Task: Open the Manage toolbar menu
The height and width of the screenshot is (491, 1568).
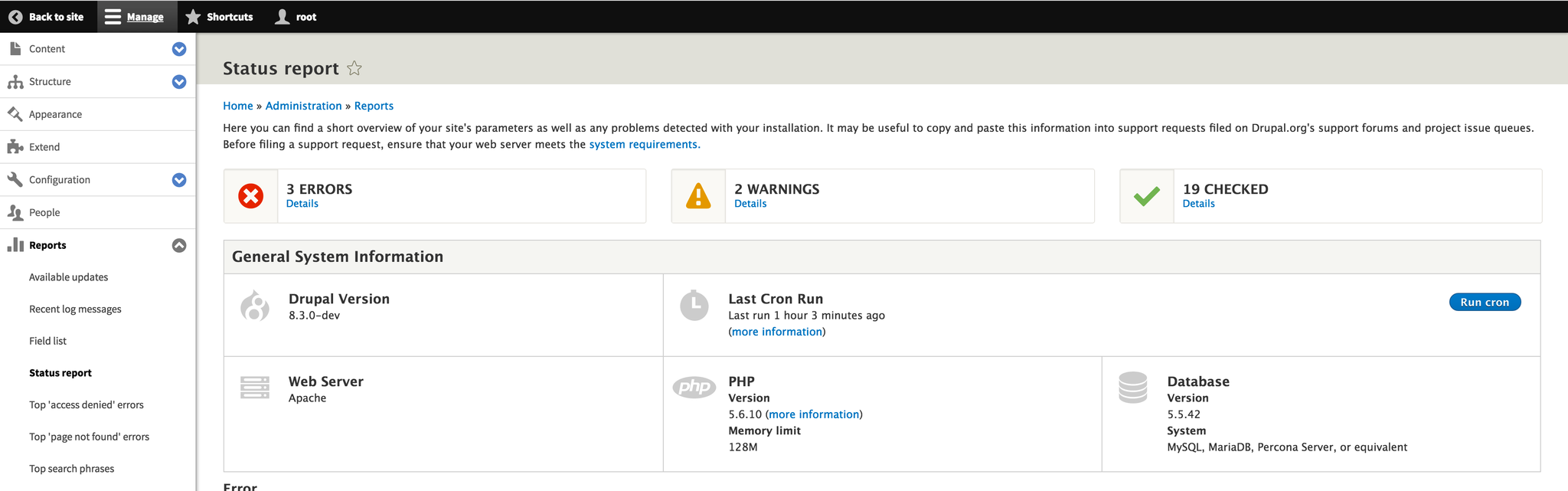Action: click(x=135, y=17)
